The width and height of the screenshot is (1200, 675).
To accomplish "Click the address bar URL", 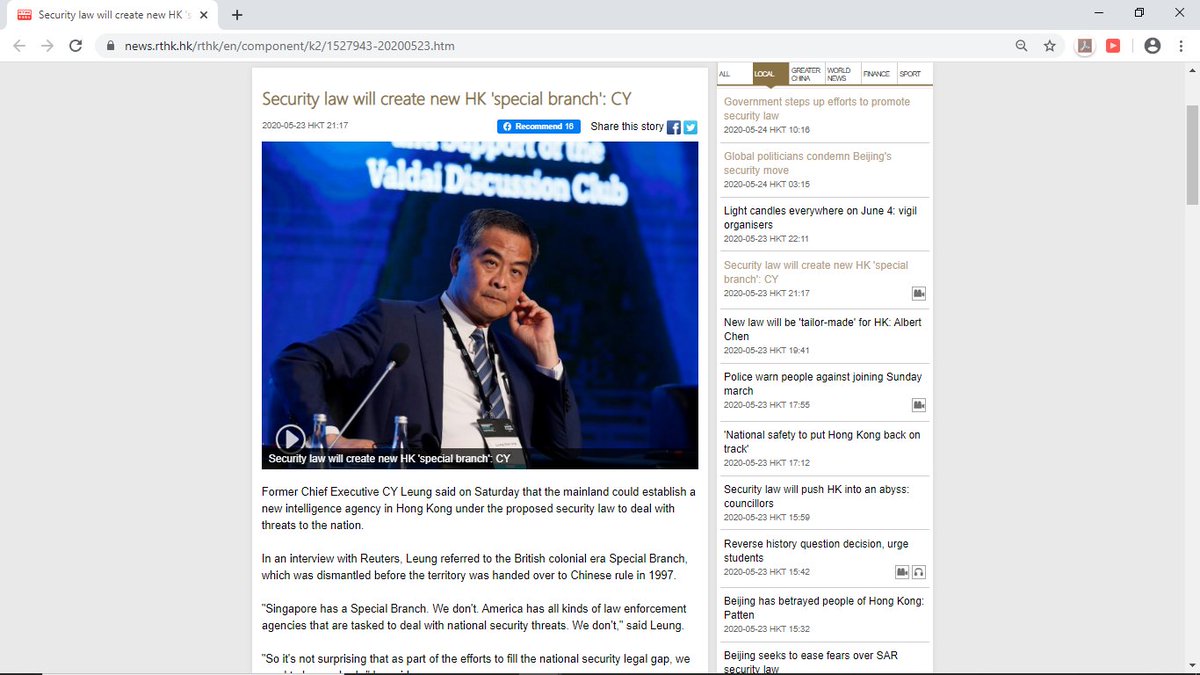I will 289,46.
